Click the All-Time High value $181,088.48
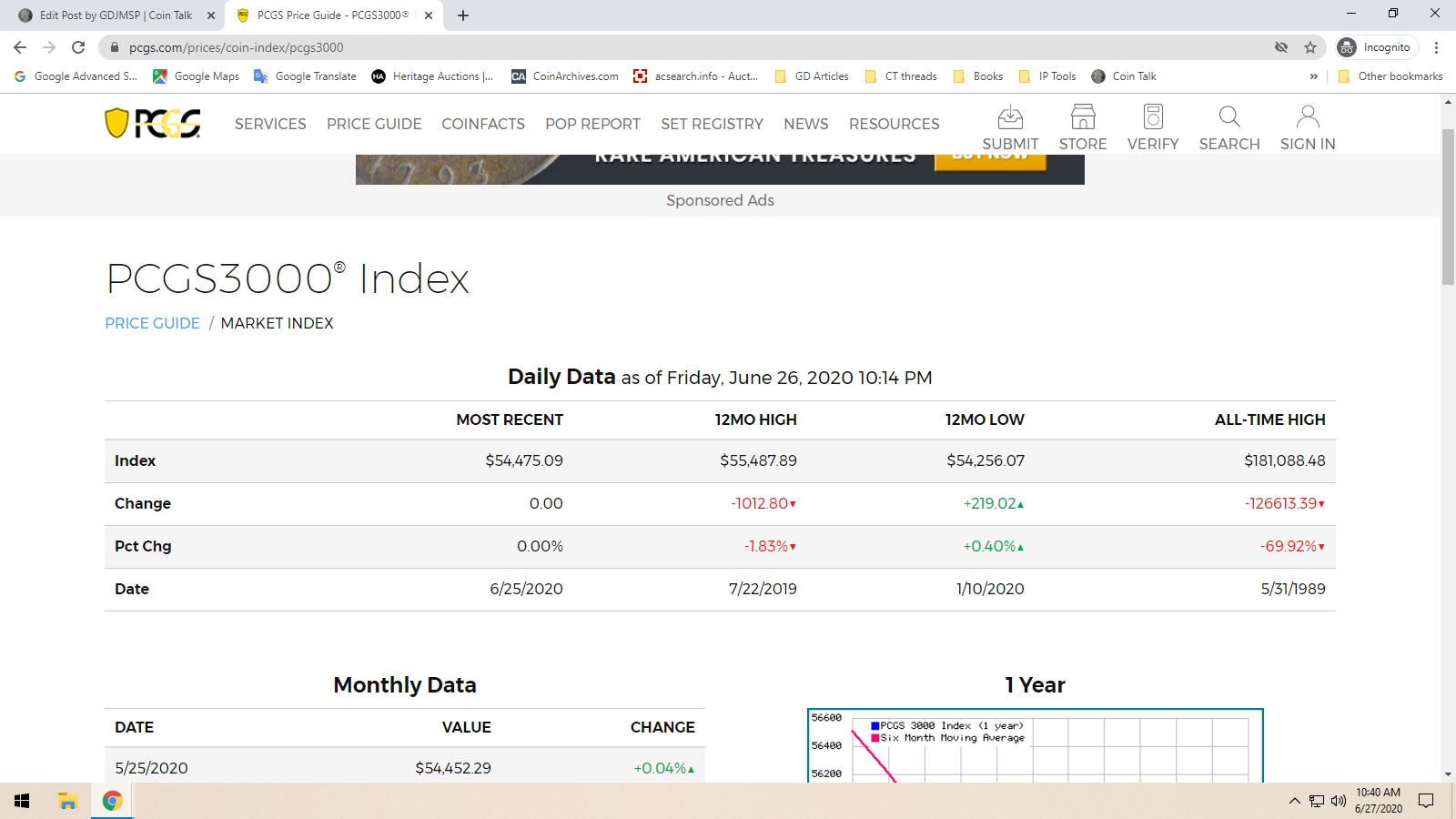 click(1285, 460)
